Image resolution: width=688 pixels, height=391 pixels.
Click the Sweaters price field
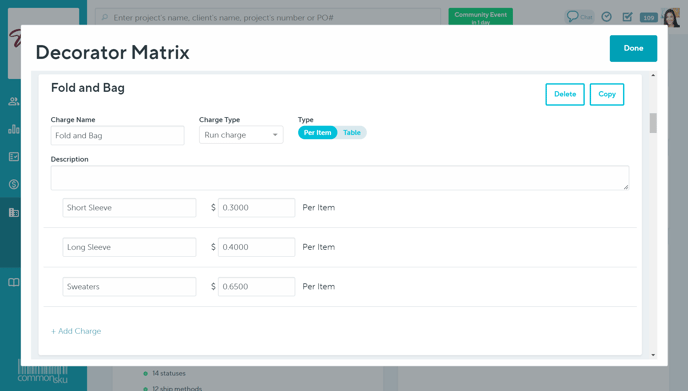pyautogui.click(x=256, y=287)
